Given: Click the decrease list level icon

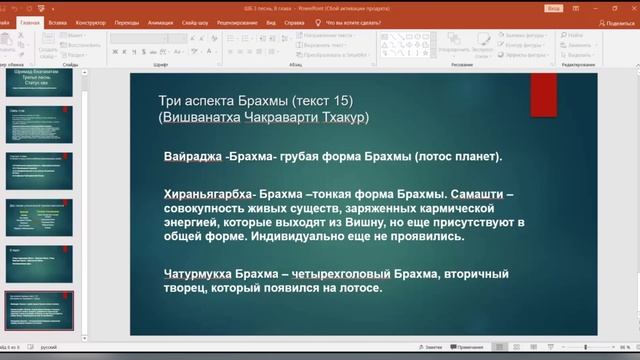Looking at the screenshot, I should coord(262,39).
